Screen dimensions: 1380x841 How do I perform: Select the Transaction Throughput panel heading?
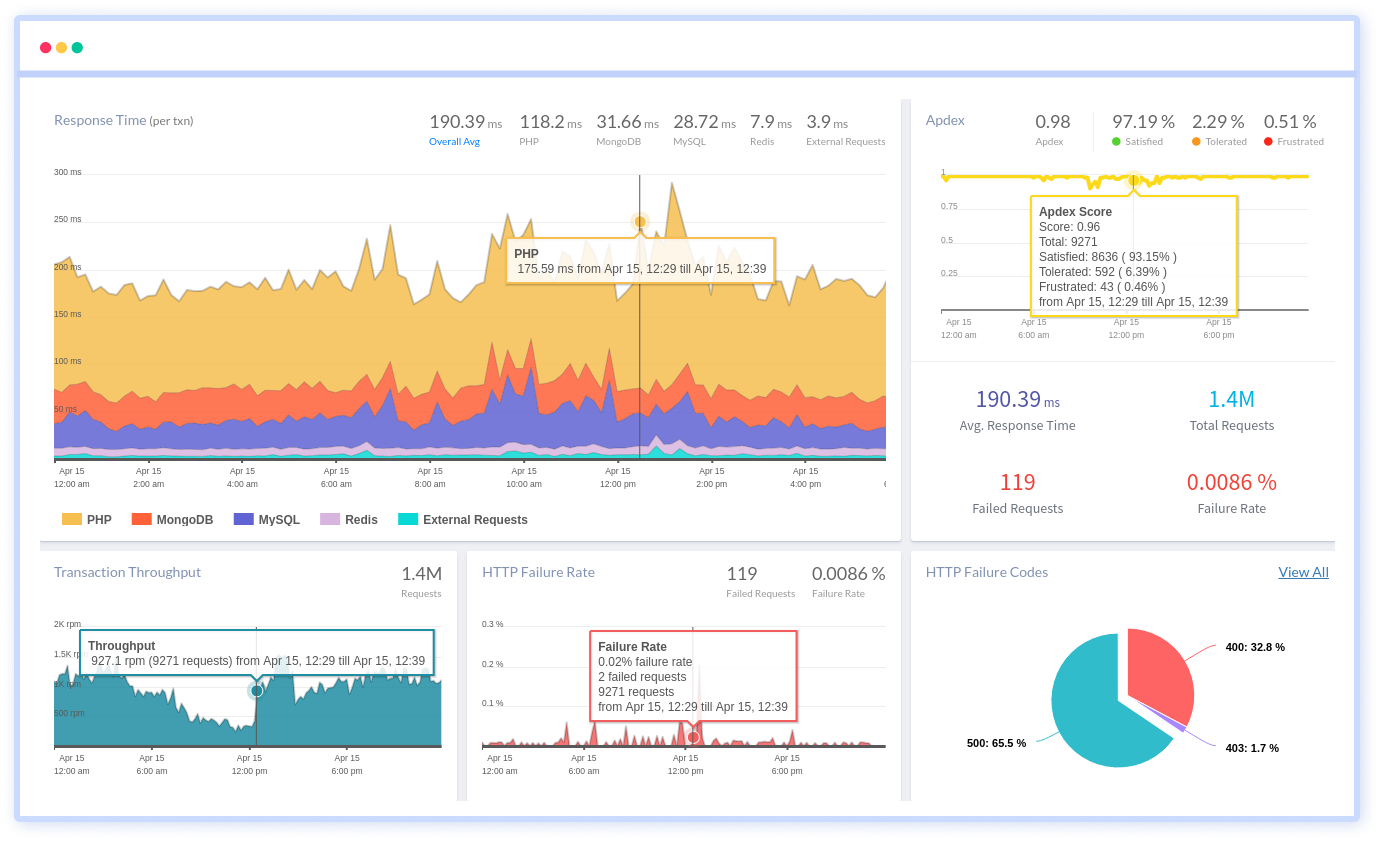pyautogui.click(x=127, y=572)
